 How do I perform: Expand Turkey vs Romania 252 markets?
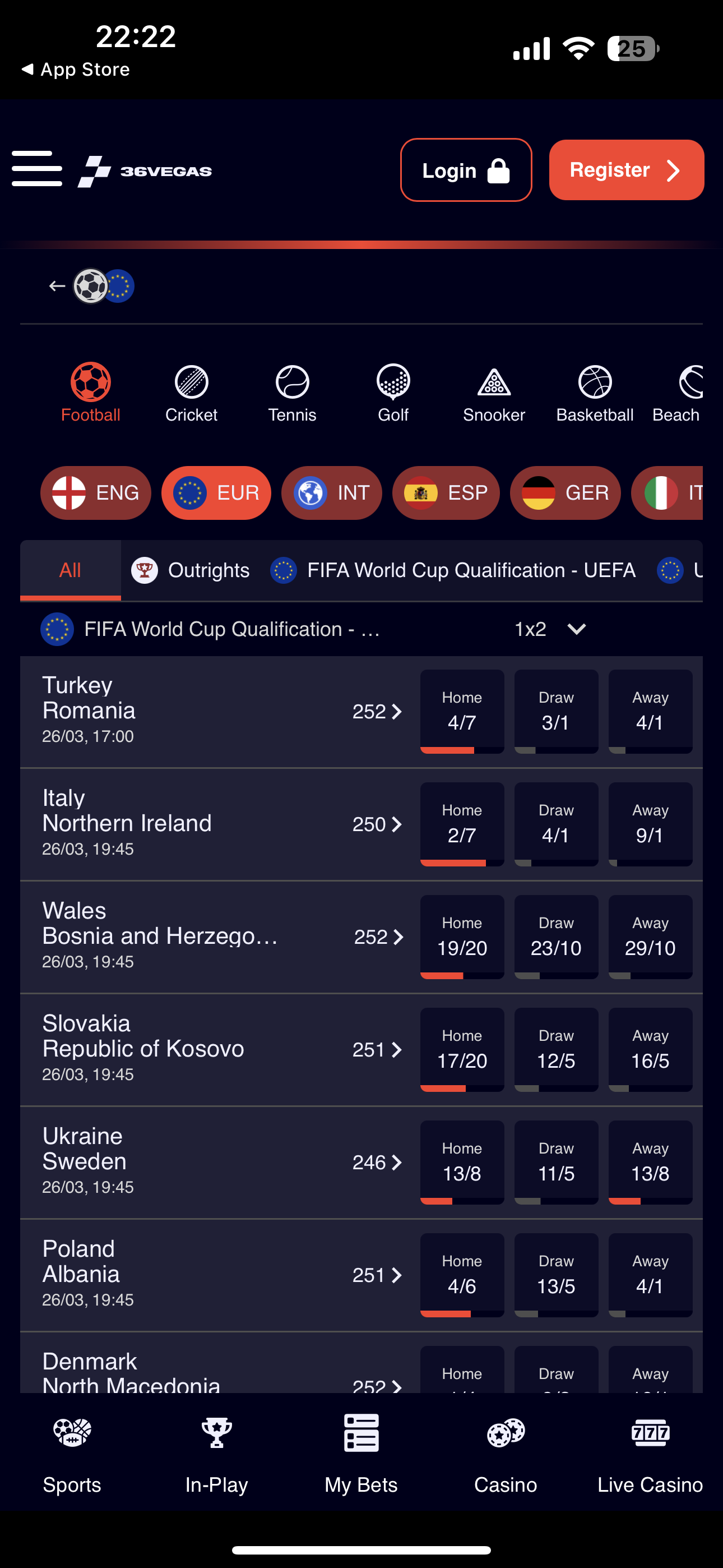377,712
